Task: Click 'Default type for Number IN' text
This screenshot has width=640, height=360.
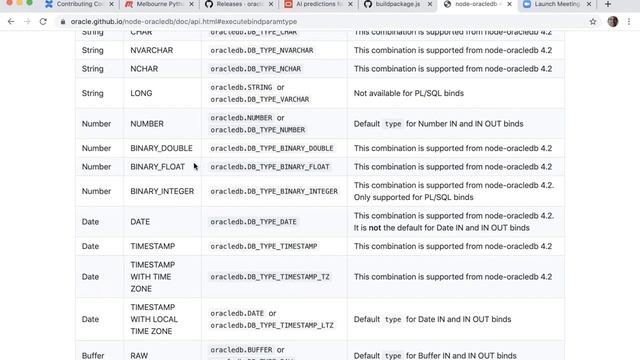Action: [x=438, y=124]
